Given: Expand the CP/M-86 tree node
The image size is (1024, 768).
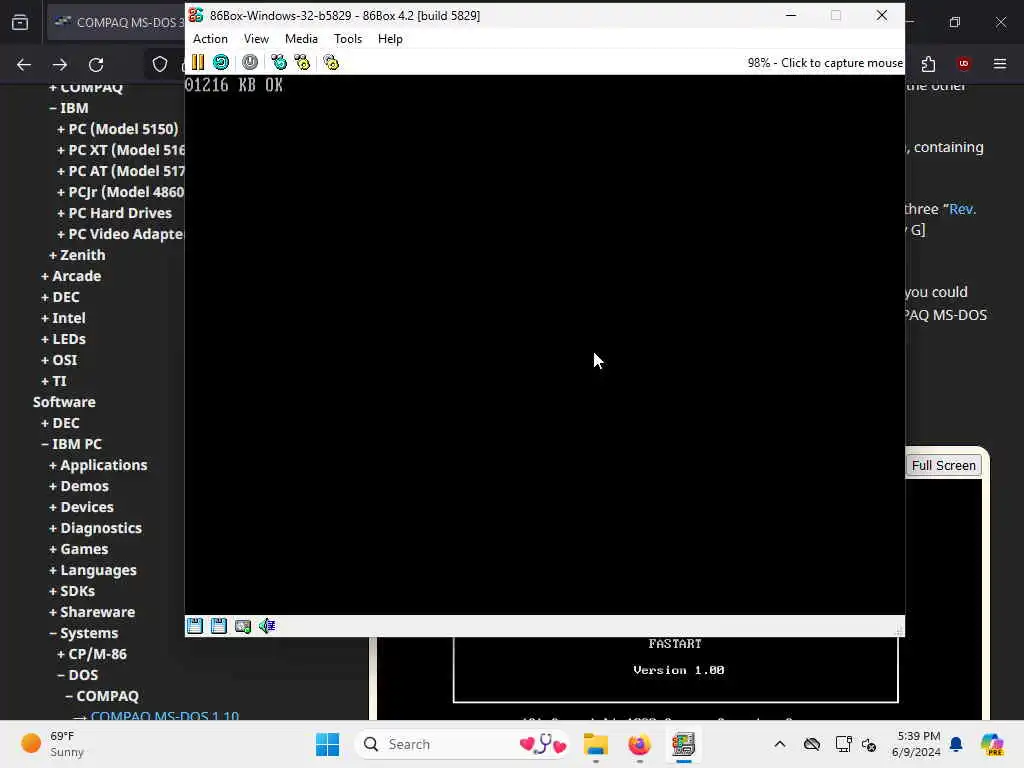Looking at the screenshot, I should coord(92,654).
